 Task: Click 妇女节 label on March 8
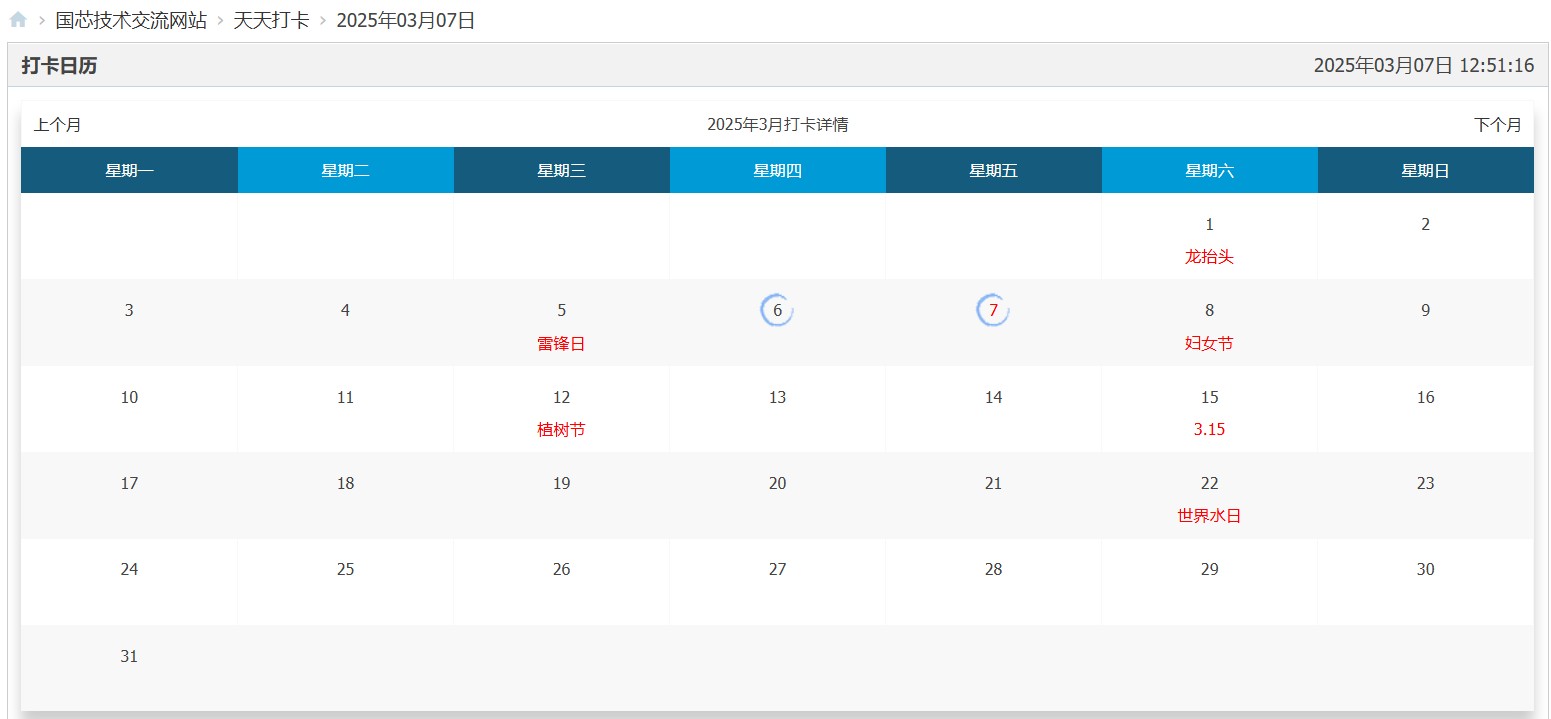pos(1209,343)
